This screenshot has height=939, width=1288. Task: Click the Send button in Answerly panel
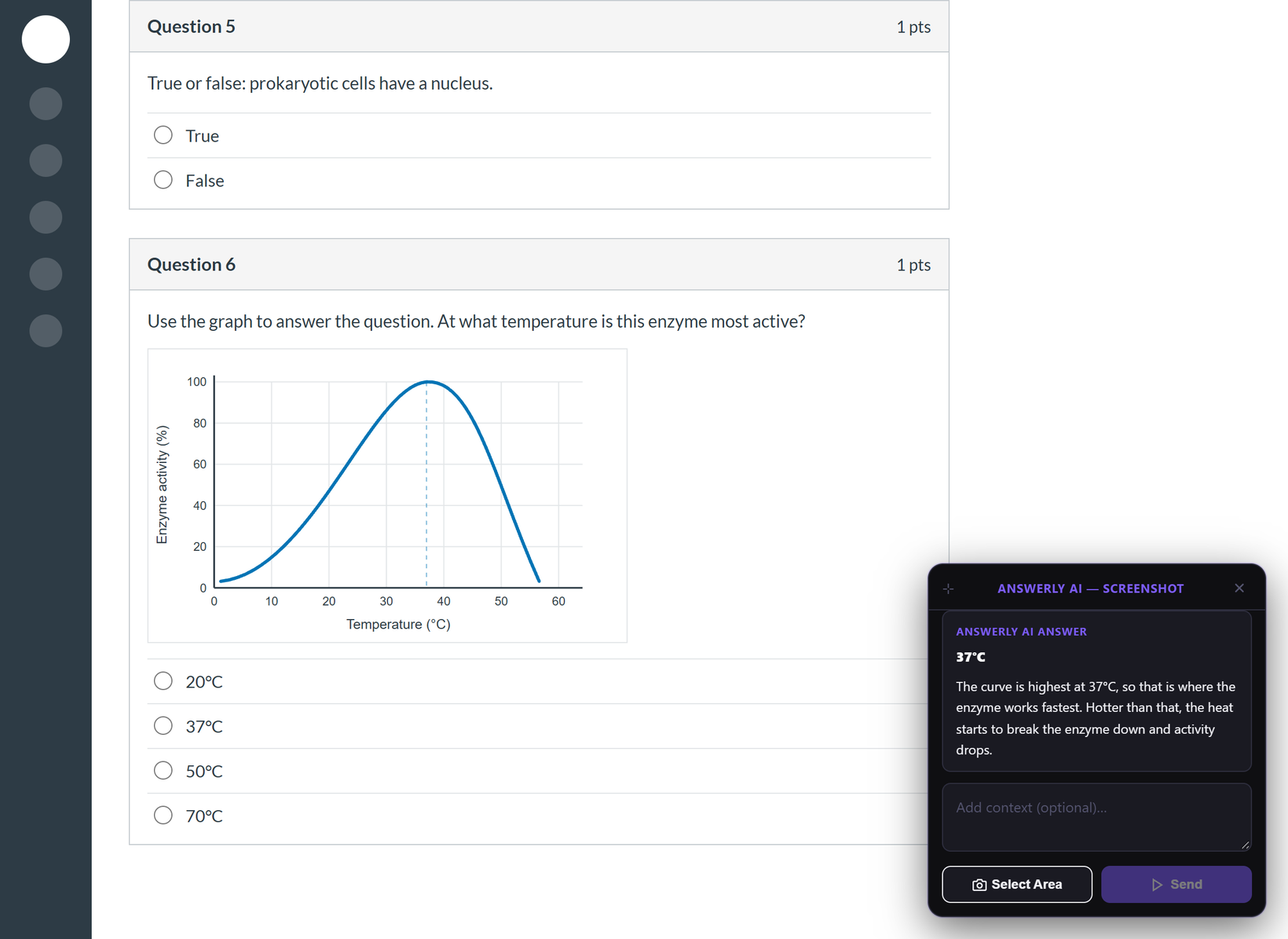click(1176, 884)
